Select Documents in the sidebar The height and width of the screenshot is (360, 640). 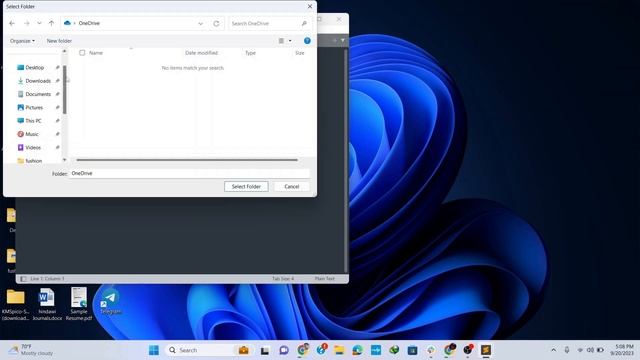click(38, 94)
